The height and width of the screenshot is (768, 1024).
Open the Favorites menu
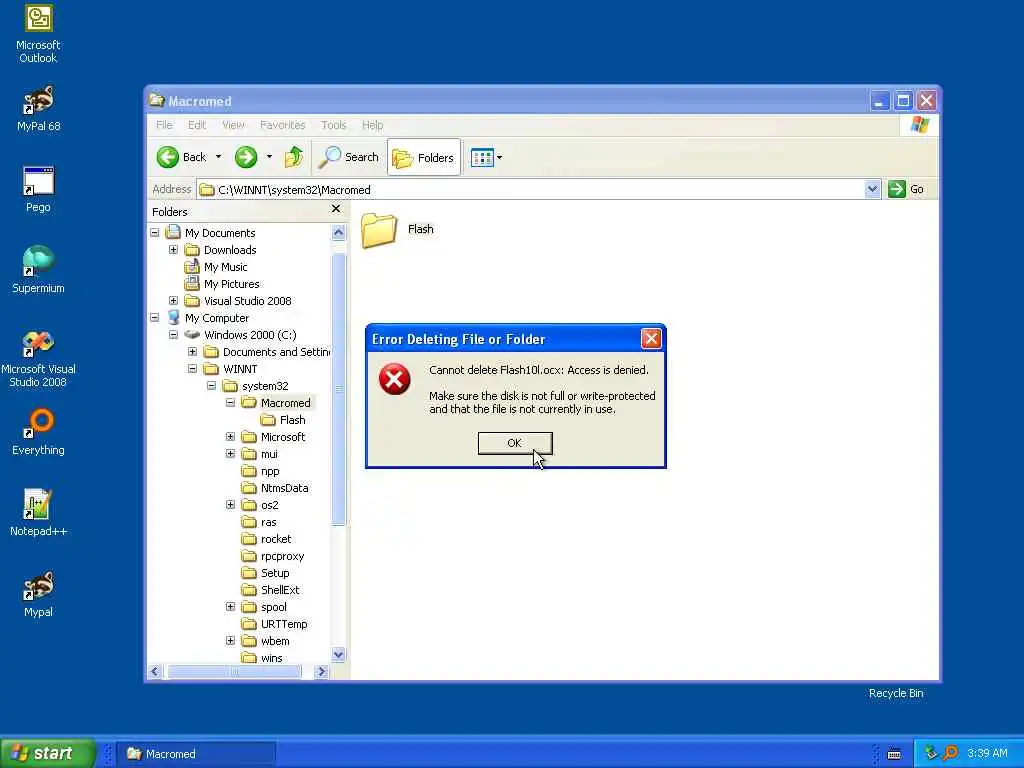pos(283,125)
